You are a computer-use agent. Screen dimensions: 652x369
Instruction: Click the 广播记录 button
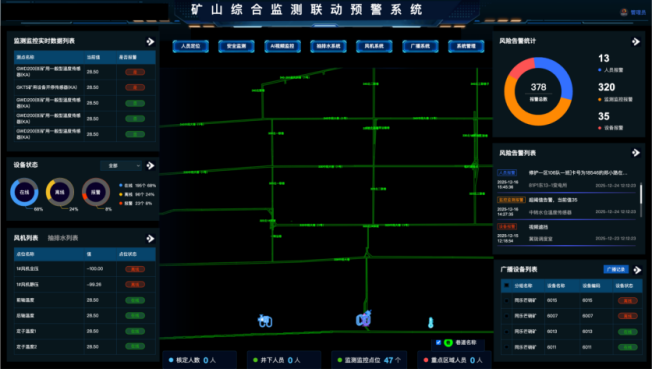616,270
